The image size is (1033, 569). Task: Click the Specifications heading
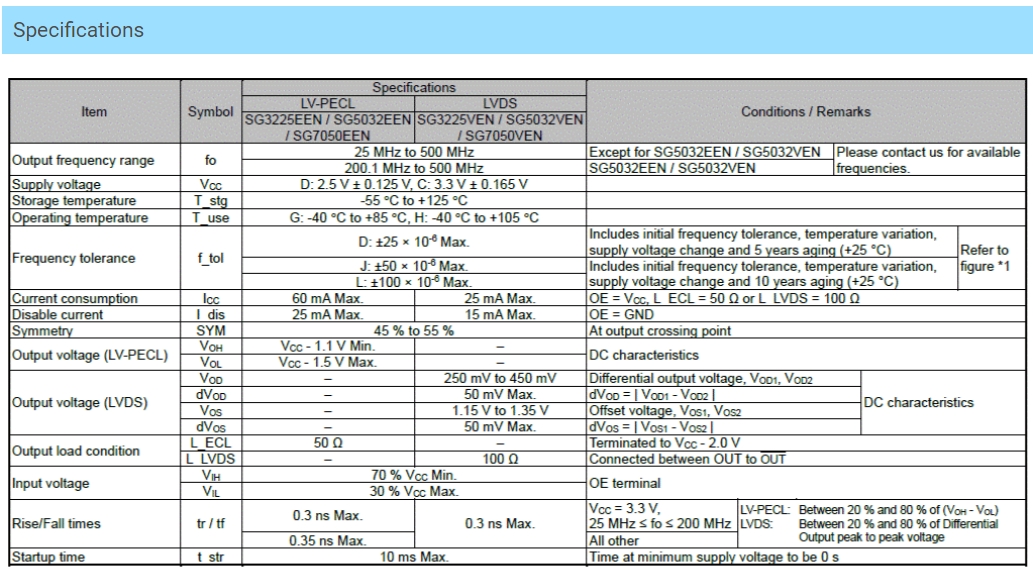78,30
